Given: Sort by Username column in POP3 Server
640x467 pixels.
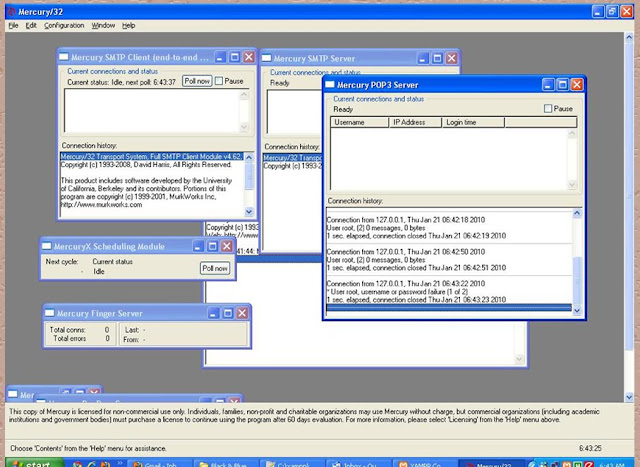Looking at the screenshot, I should click(x=360, y=122).
